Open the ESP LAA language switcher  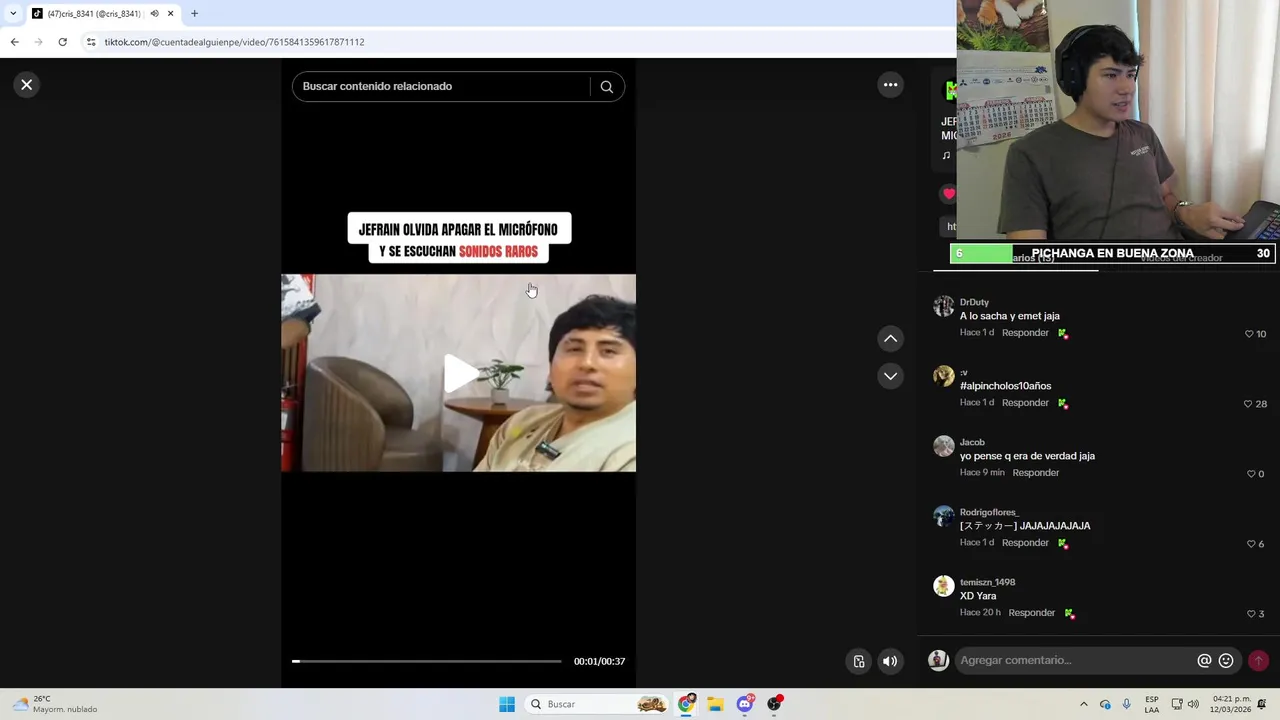1152,704
